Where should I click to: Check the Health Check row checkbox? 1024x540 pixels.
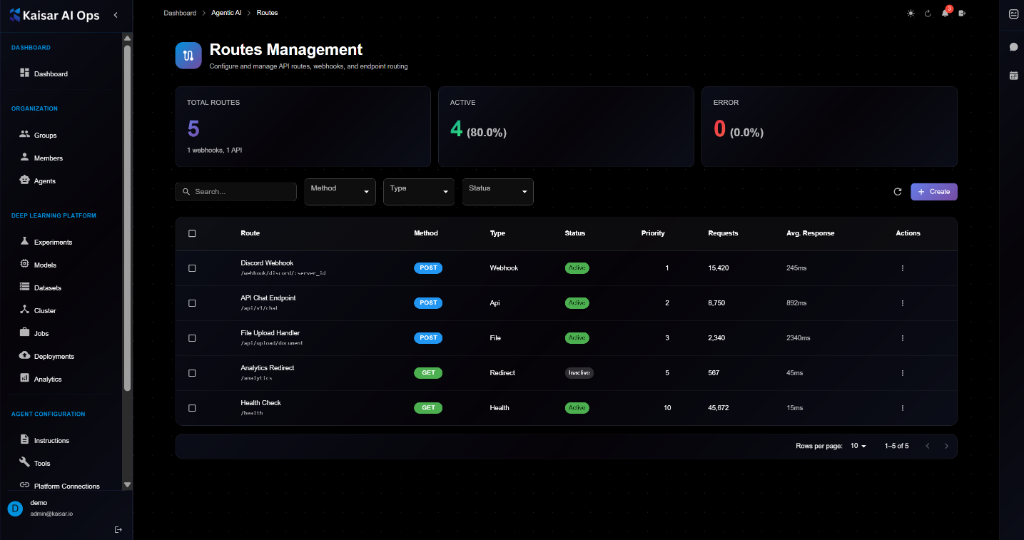192,408
